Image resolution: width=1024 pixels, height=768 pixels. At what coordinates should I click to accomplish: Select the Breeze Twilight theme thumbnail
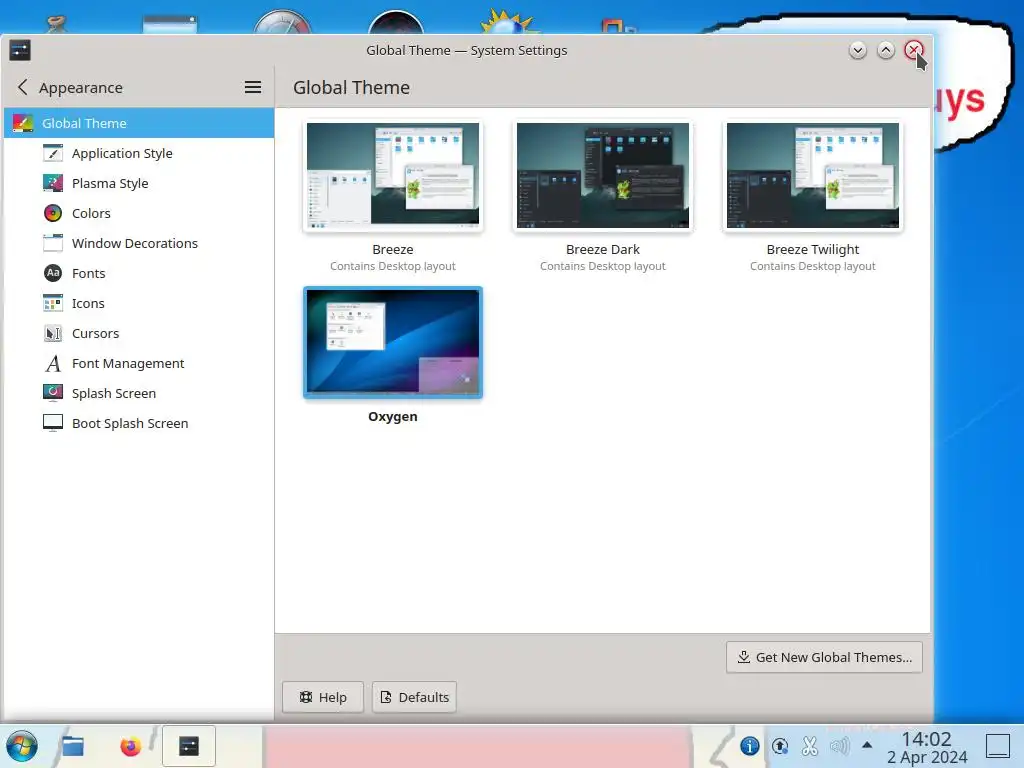coord(812,175)
